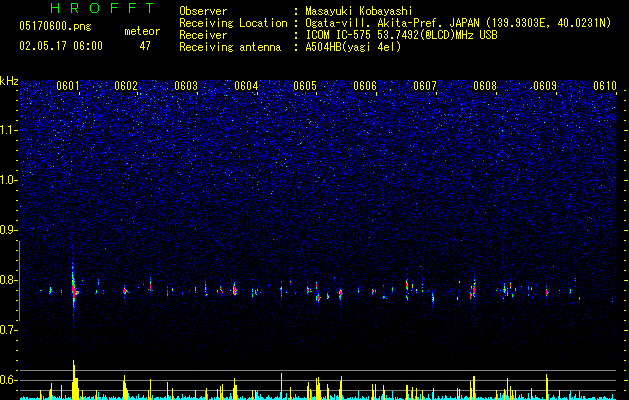The width and height of the screenshot is (629, 400).
Task: Click the 0.9 kHz axis label
Action: point(9,230)
